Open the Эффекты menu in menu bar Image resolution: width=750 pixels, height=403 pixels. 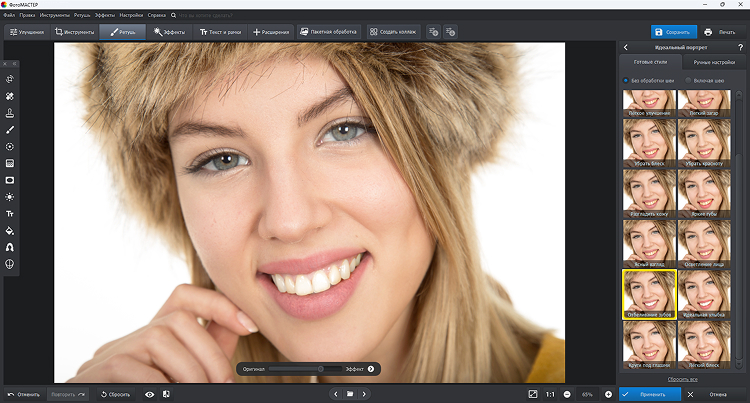tap(104, 15)
